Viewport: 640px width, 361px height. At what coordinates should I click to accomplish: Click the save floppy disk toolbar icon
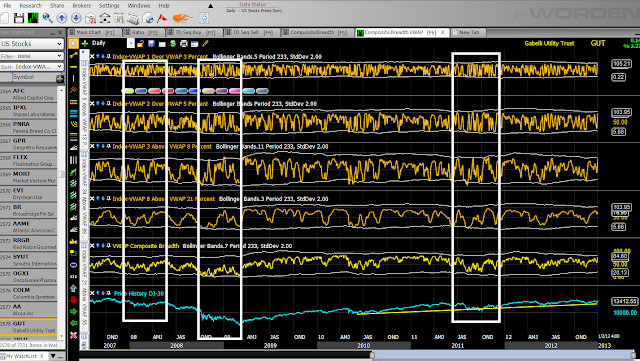pos(19,18)
